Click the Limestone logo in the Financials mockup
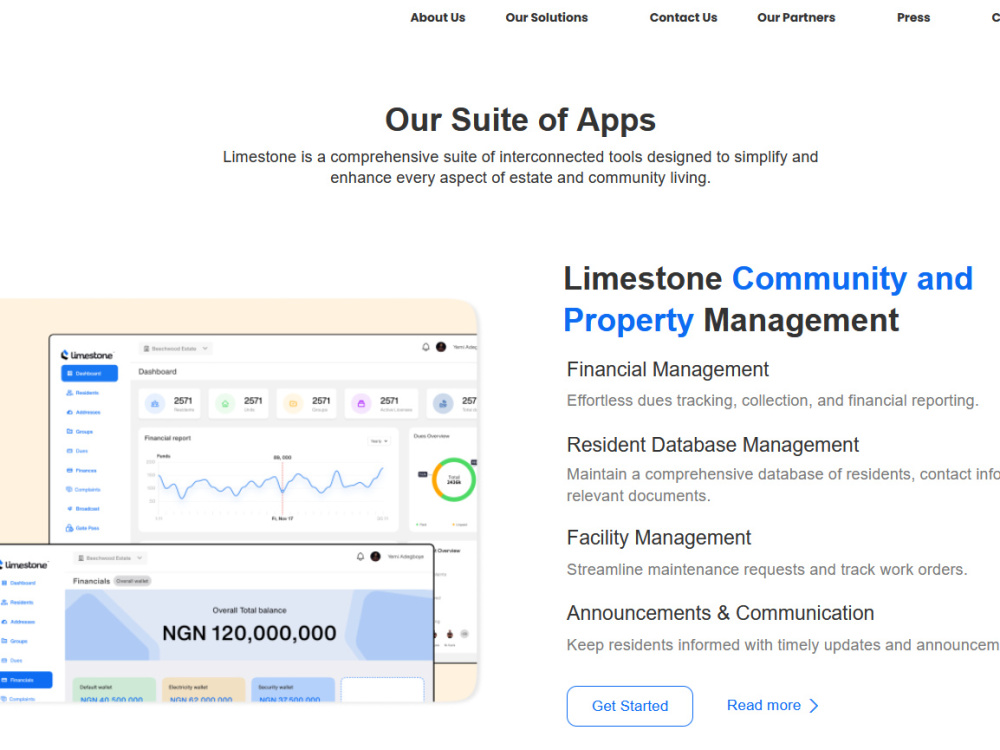This screenshot has width=1000, height=750. point(24,564)
